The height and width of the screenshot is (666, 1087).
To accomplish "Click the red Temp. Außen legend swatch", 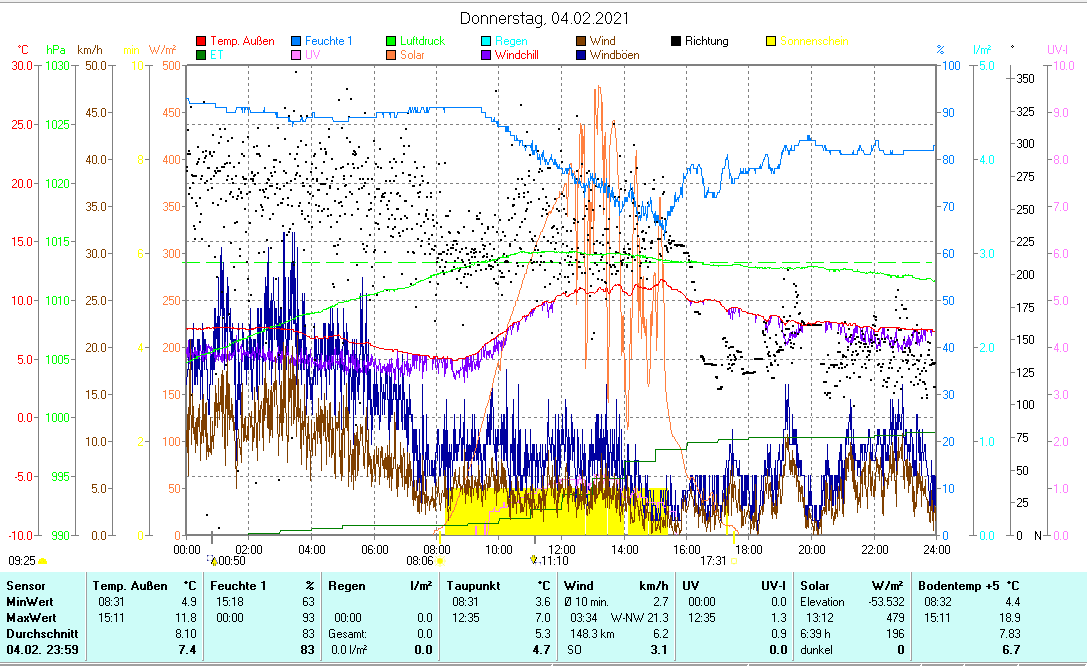I will pos(201,41).
